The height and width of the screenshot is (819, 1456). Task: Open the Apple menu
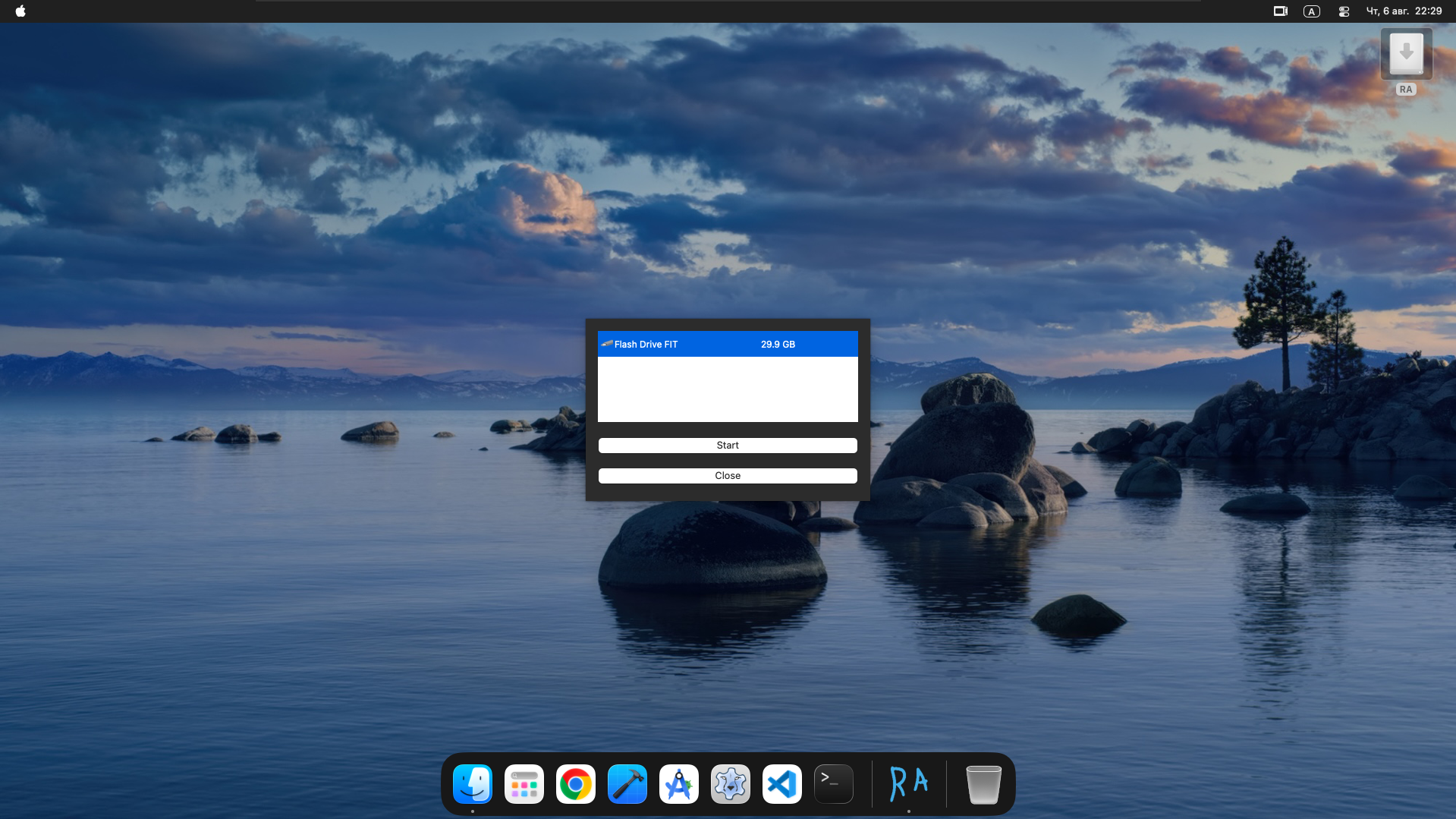click(20, 11)
